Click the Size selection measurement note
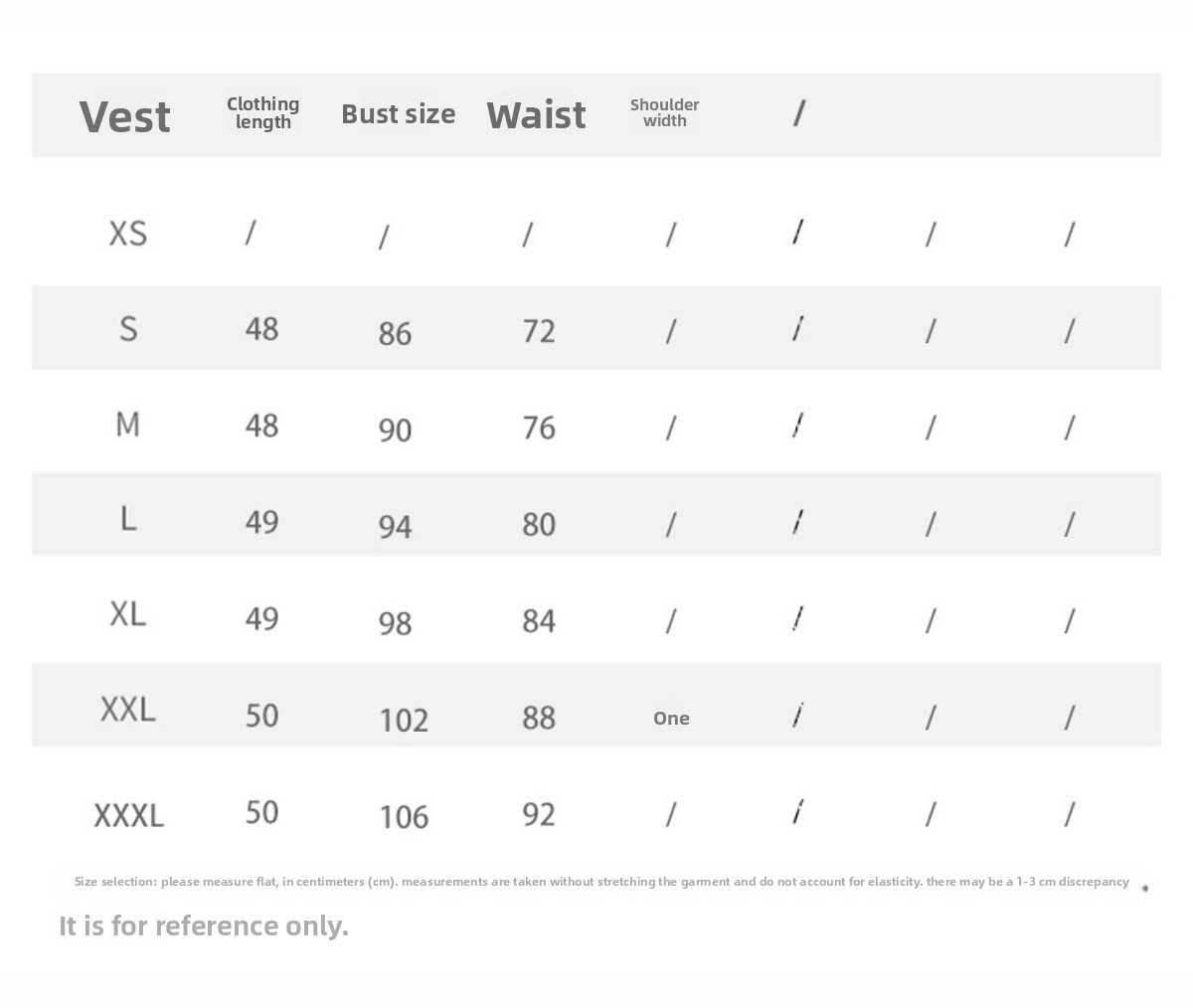The height and width of the screenshot is (1008, 1193). click(x=601, y=882)
